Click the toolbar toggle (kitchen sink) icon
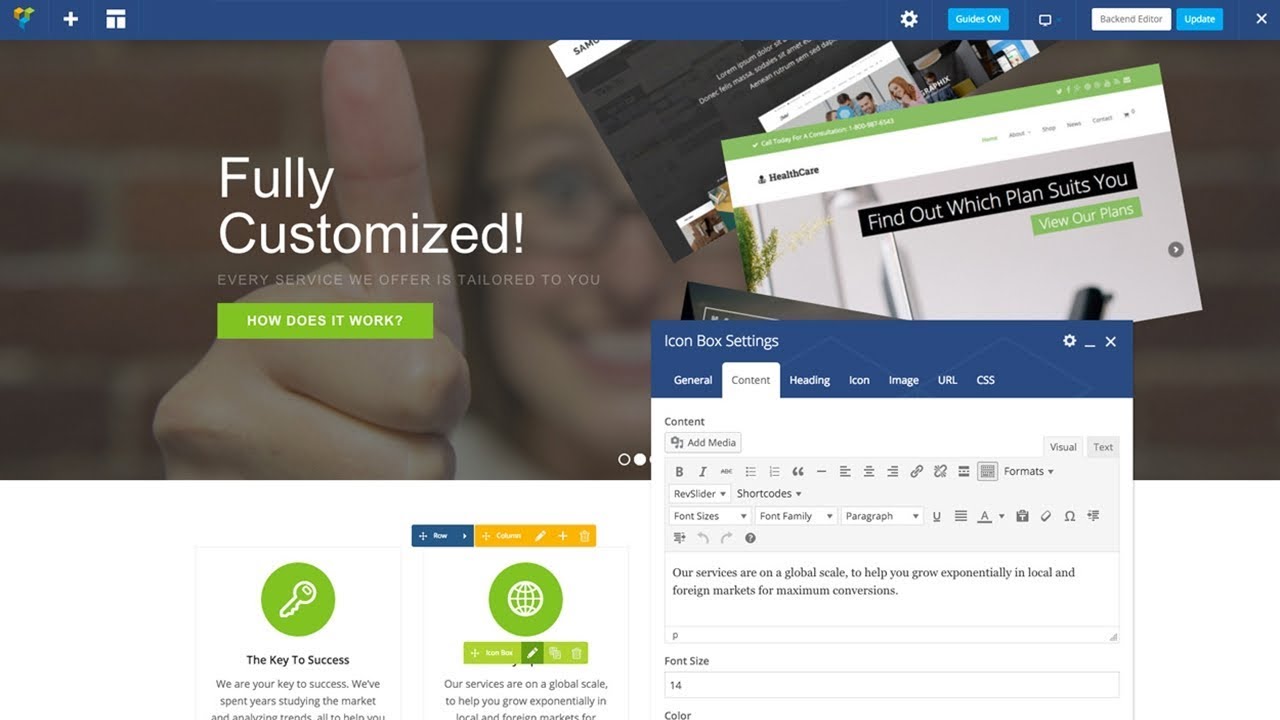The width and height of the screenshot is (1280, 720). coord(988,471)
